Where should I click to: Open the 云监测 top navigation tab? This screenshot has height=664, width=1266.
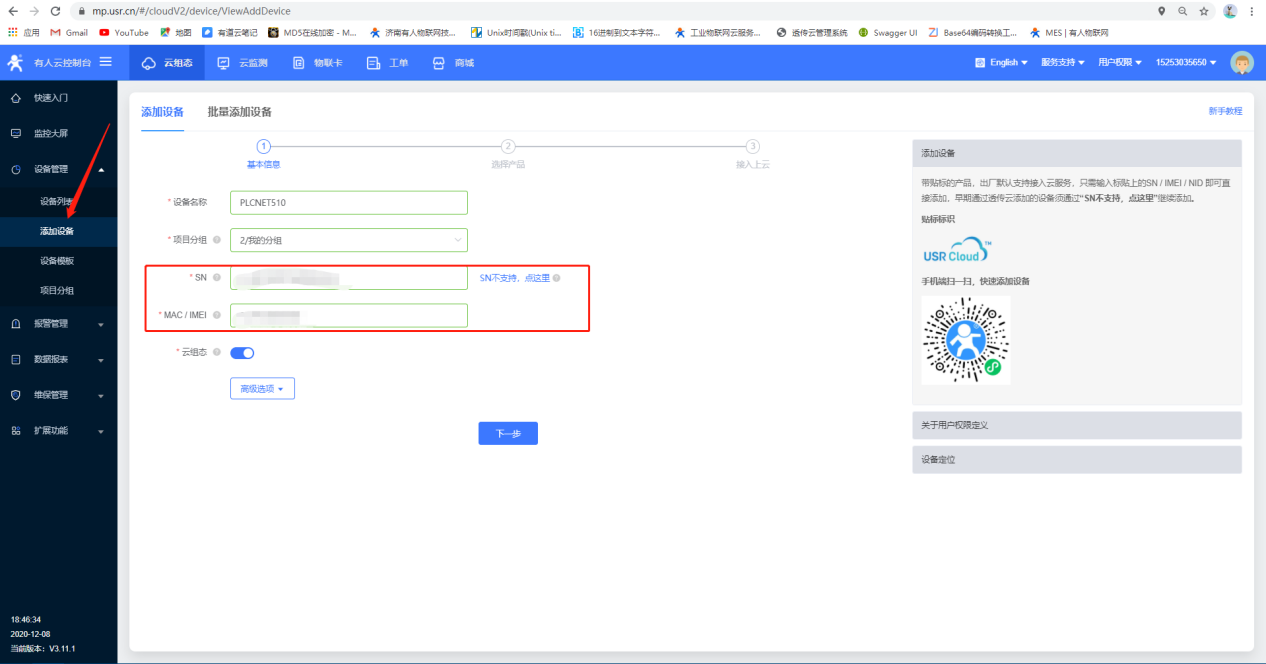pos(243,63)
